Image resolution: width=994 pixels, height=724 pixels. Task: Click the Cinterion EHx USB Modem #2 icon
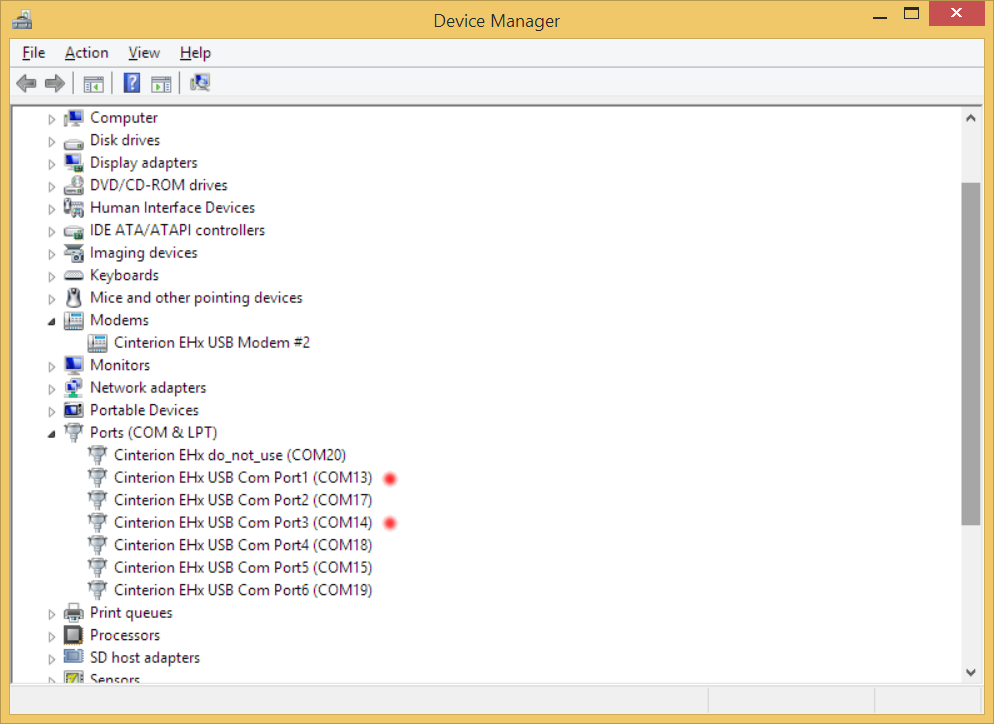[x=98, y=343]
